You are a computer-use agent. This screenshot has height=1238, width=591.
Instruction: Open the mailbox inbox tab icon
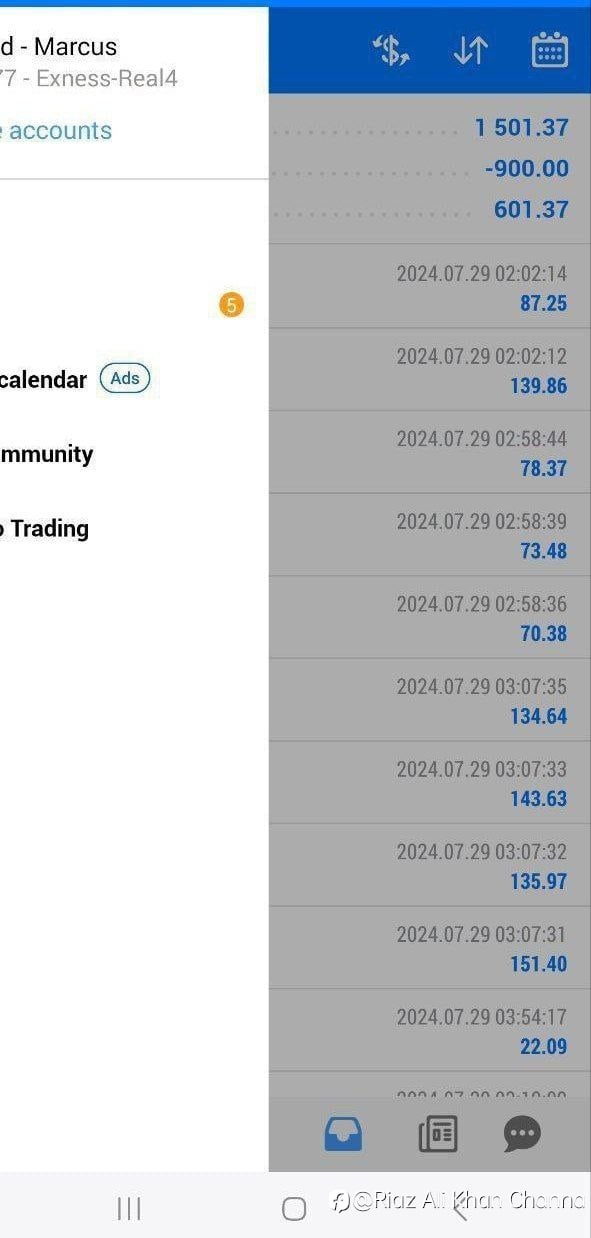343,1134
